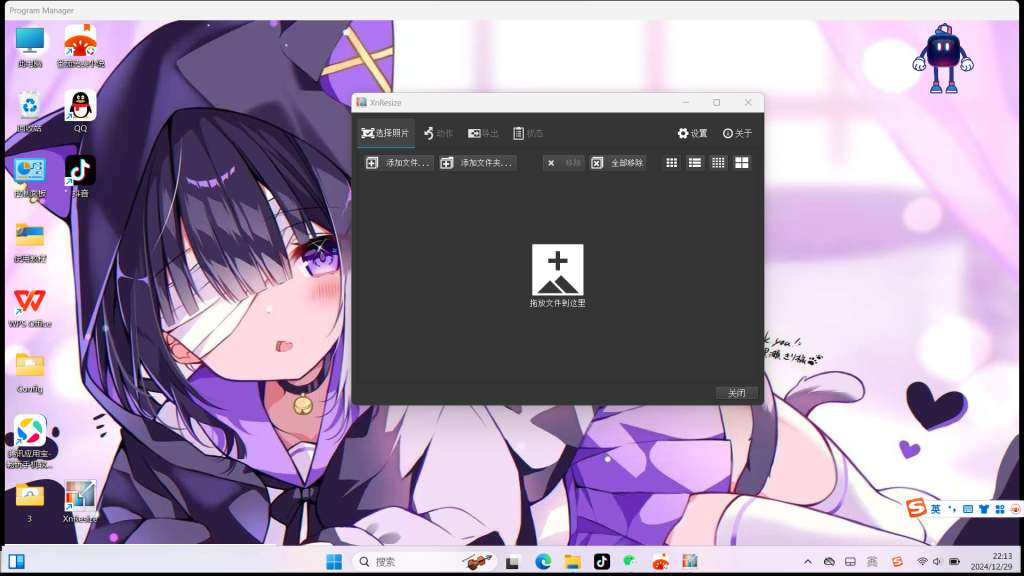Select QQ penguin desktop icon
Image resolution: width=1024 pixels, height=576 pixels.
80,111
